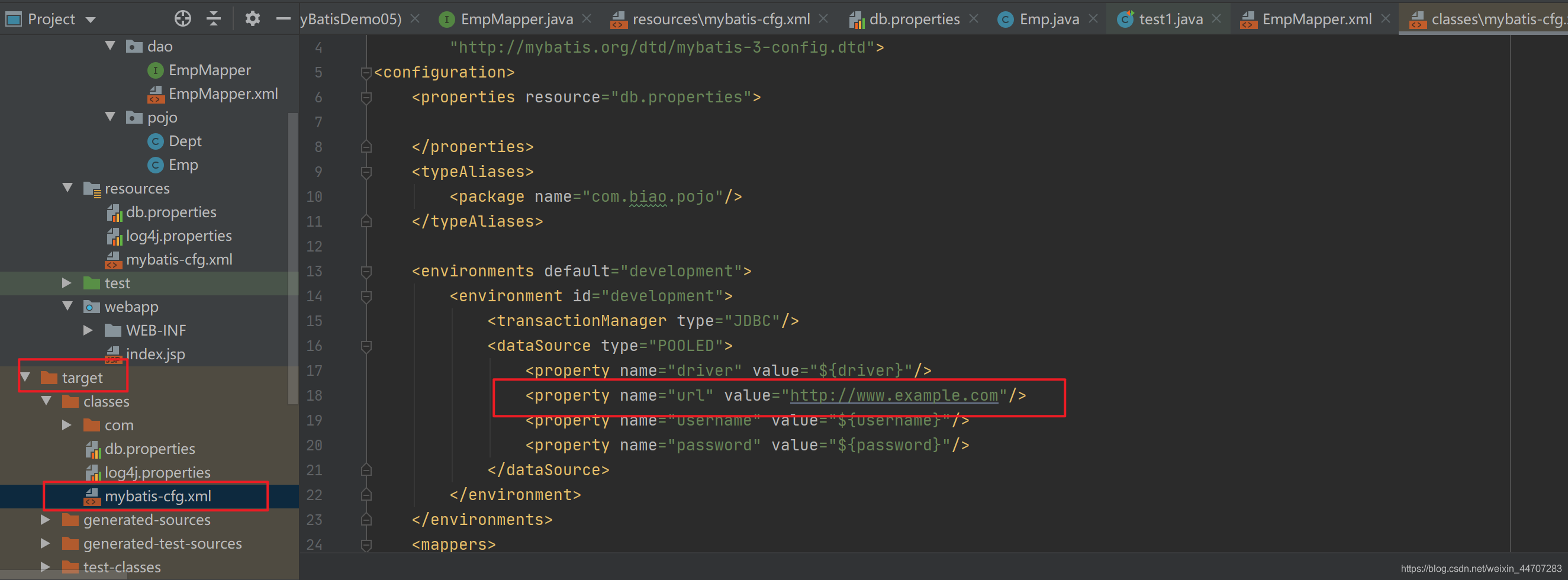The width and height of the screenshot is (1568, 580).
Task: Select db.properties under classes
Action: pos(140,449)
